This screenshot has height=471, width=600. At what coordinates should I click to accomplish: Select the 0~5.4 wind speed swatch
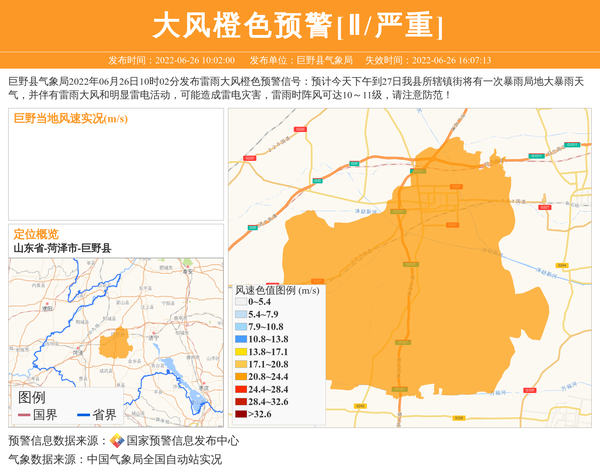[240, 301]
